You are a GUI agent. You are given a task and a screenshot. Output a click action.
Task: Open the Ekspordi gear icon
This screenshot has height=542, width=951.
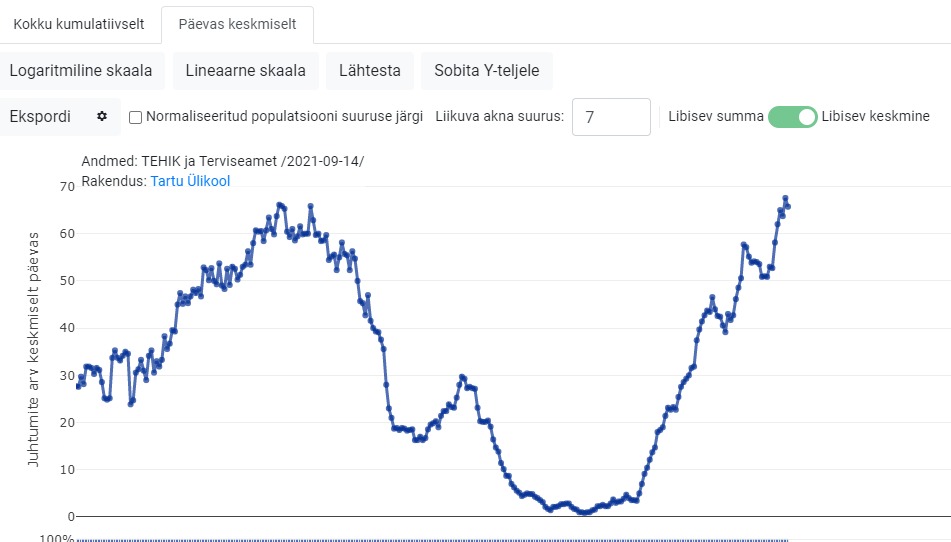[x=101, y=116]
